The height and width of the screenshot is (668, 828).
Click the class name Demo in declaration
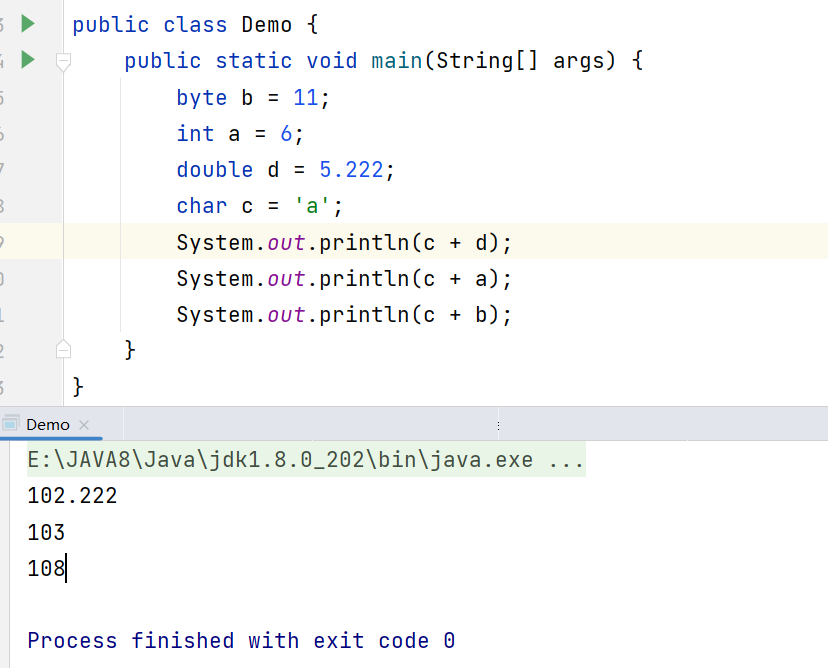click(x=267, y=25)
